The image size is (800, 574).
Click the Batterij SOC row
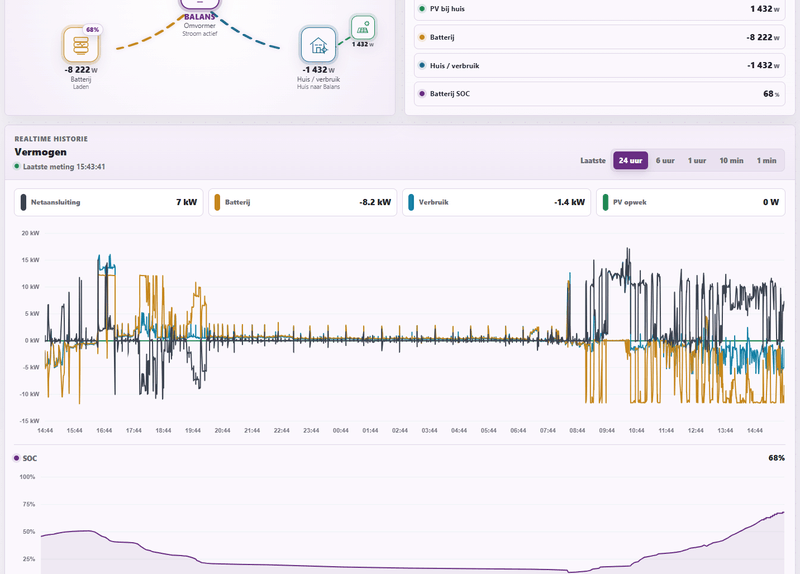(599, 94)
